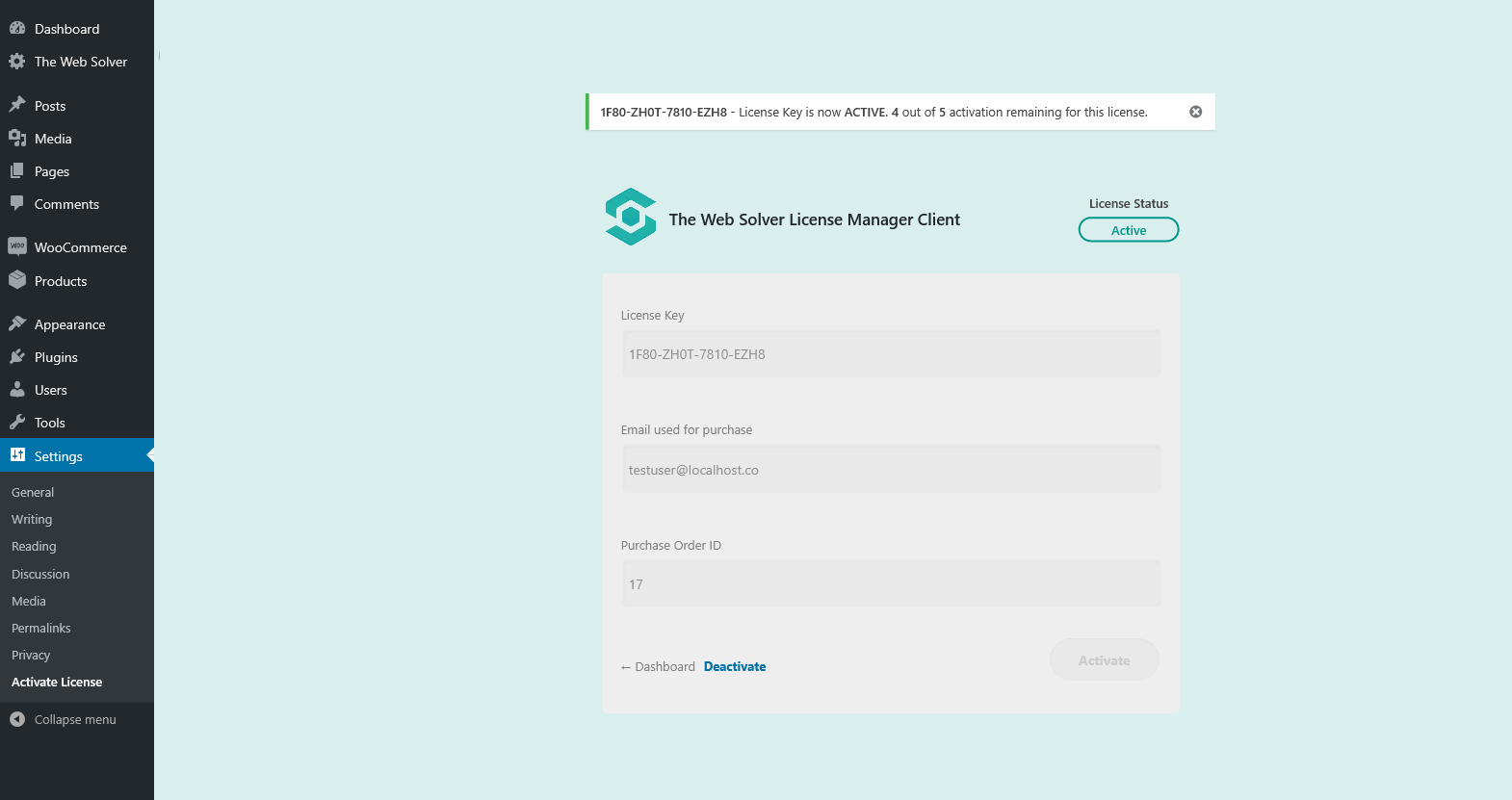Image resolution: width=1512 pixels, height=800 pixels.
Task: Click the Comments bubble icon
Action: (x=17, y=203)
